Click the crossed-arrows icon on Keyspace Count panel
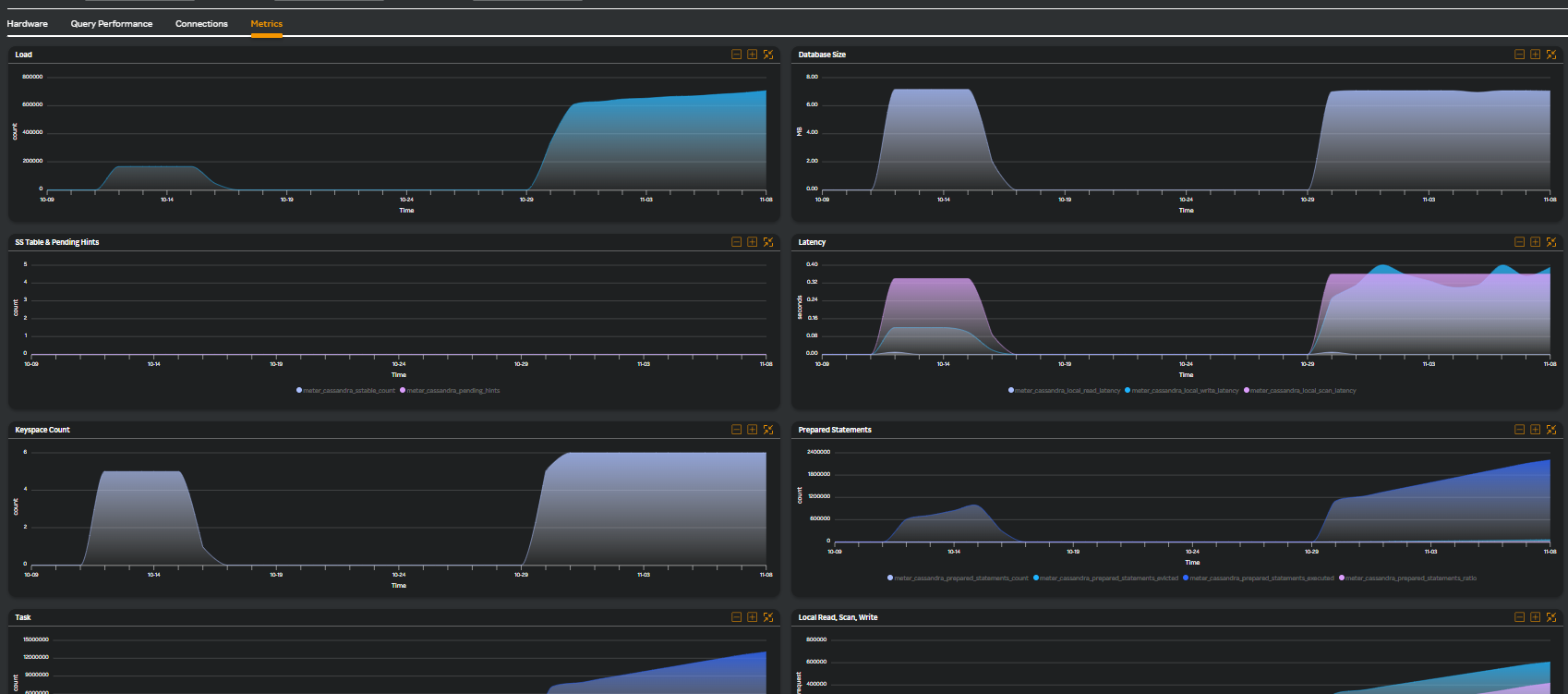This screenshot has width=1568, height=694. 768,430
